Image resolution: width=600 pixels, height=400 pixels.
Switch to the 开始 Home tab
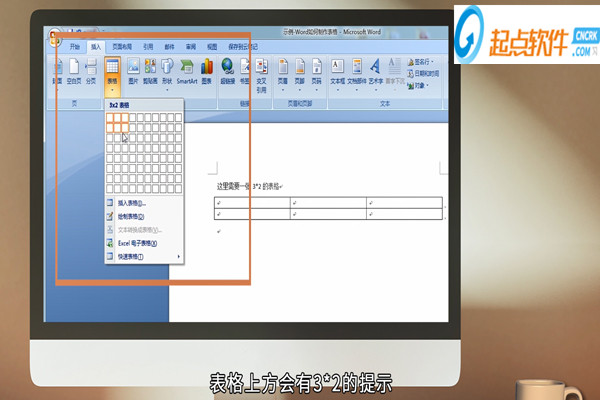tap(75, 47)
